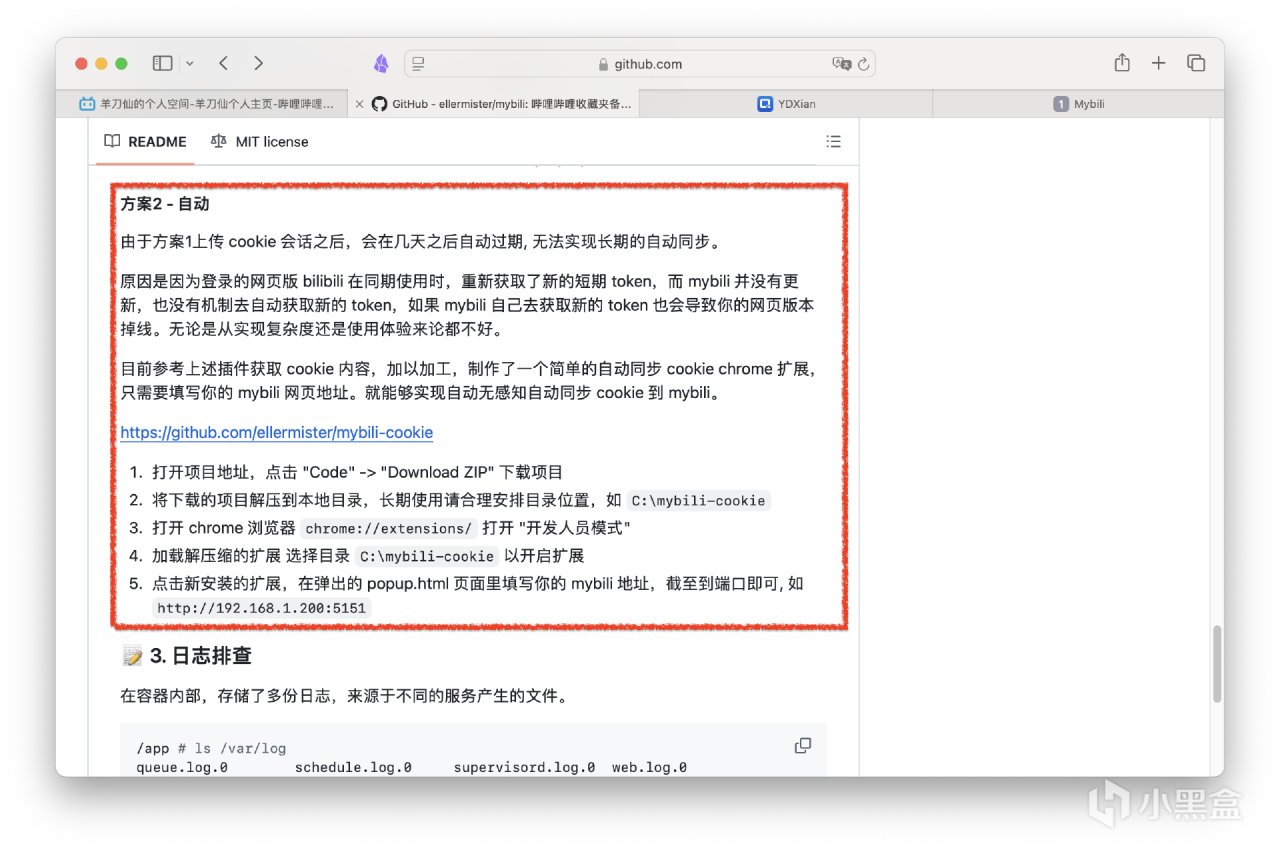Open the README outline menu icon
Screen dimensions: 1280x850
coord(833,142)
